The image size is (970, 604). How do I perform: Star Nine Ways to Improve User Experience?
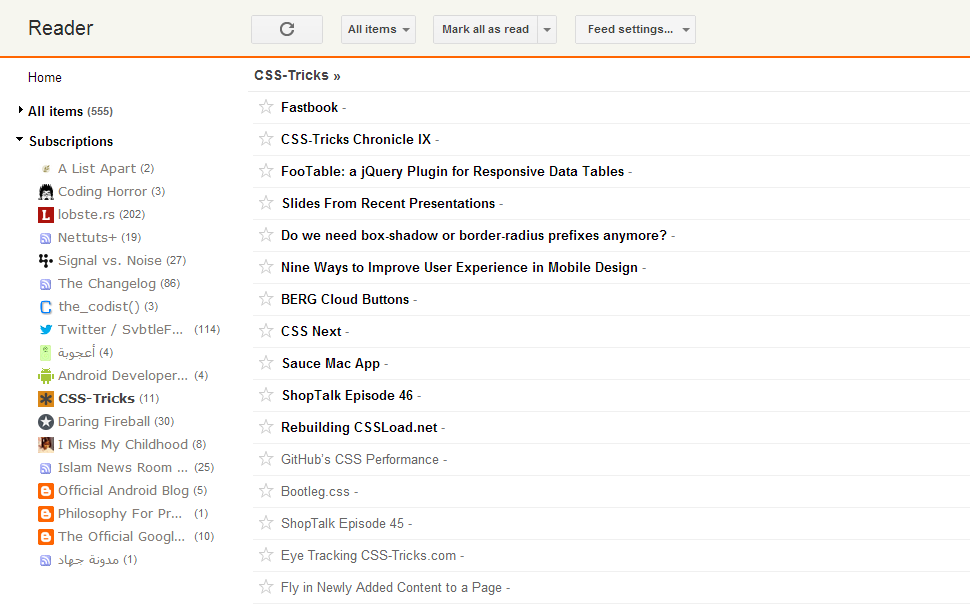(x=266, y=267)
